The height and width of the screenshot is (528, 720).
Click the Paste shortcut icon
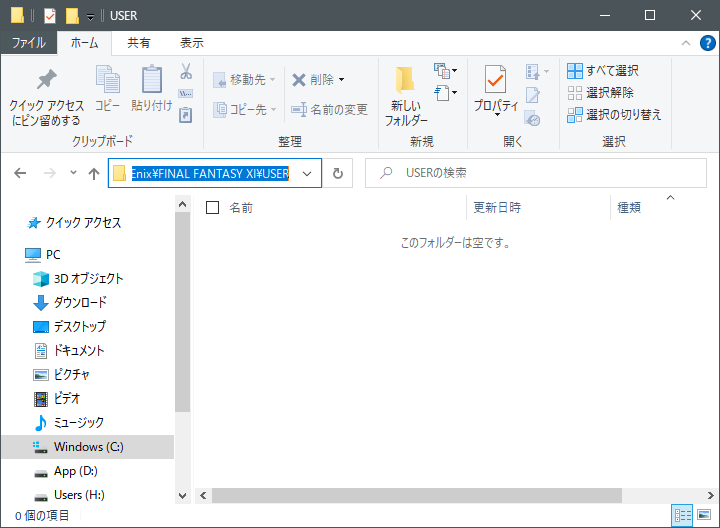click(x=186, y=115)
